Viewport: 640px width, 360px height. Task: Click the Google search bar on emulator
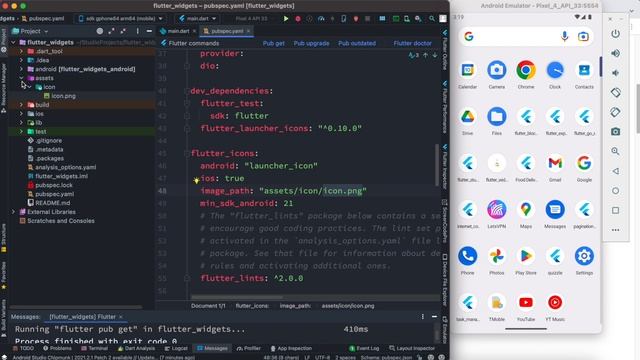point(526,36)
